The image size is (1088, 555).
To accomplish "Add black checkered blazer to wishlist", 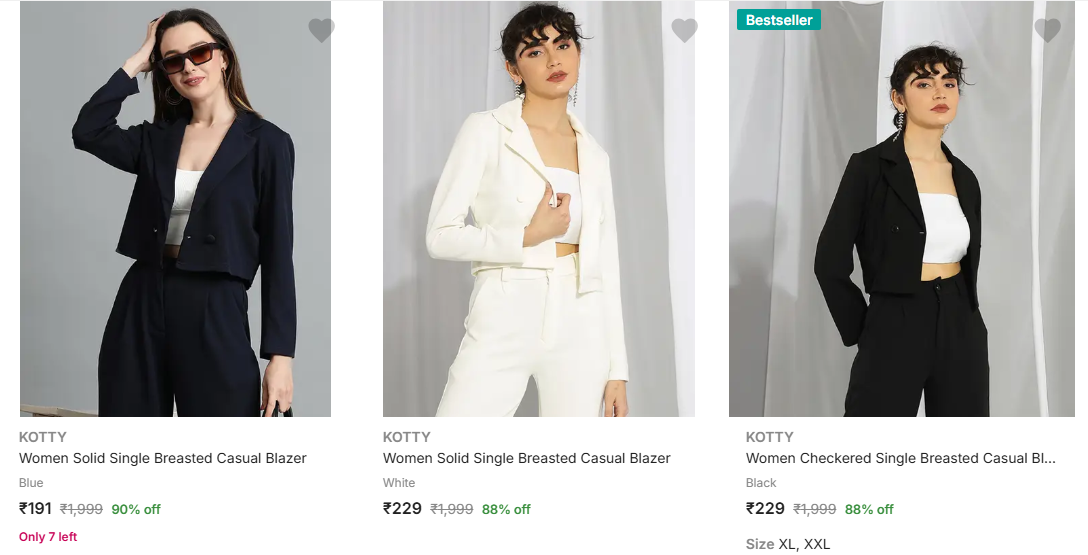I will pyautogui.click(x=1047, y=31).
